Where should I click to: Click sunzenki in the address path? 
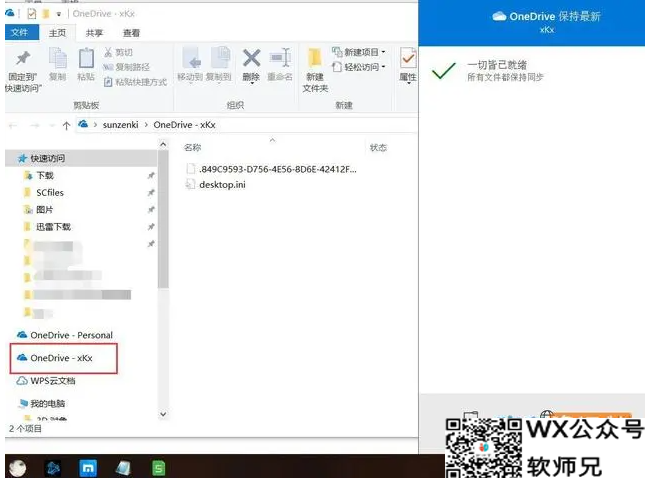pos(121,125)
